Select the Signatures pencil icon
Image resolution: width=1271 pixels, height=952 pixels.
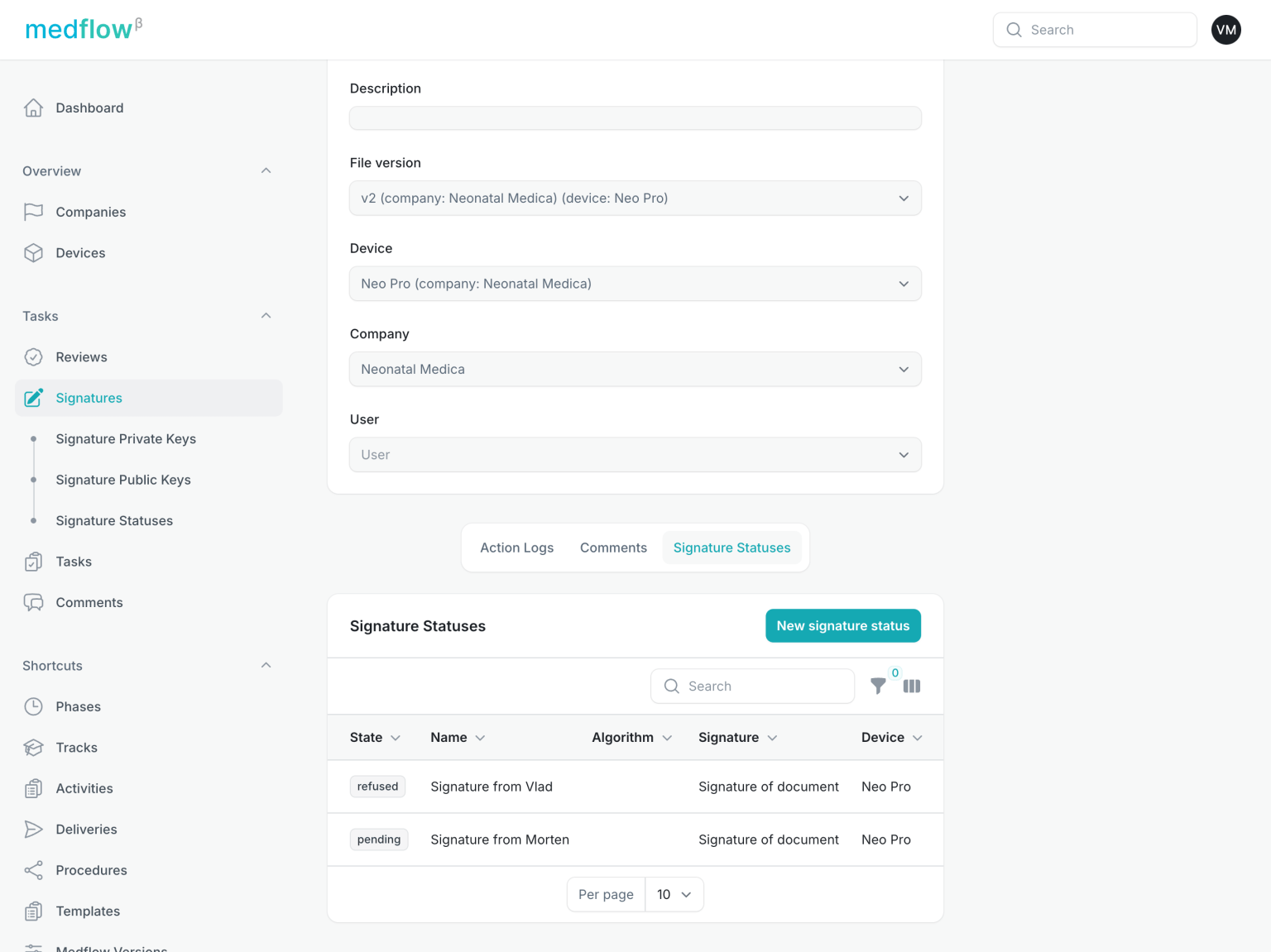[x=33, y=398]
